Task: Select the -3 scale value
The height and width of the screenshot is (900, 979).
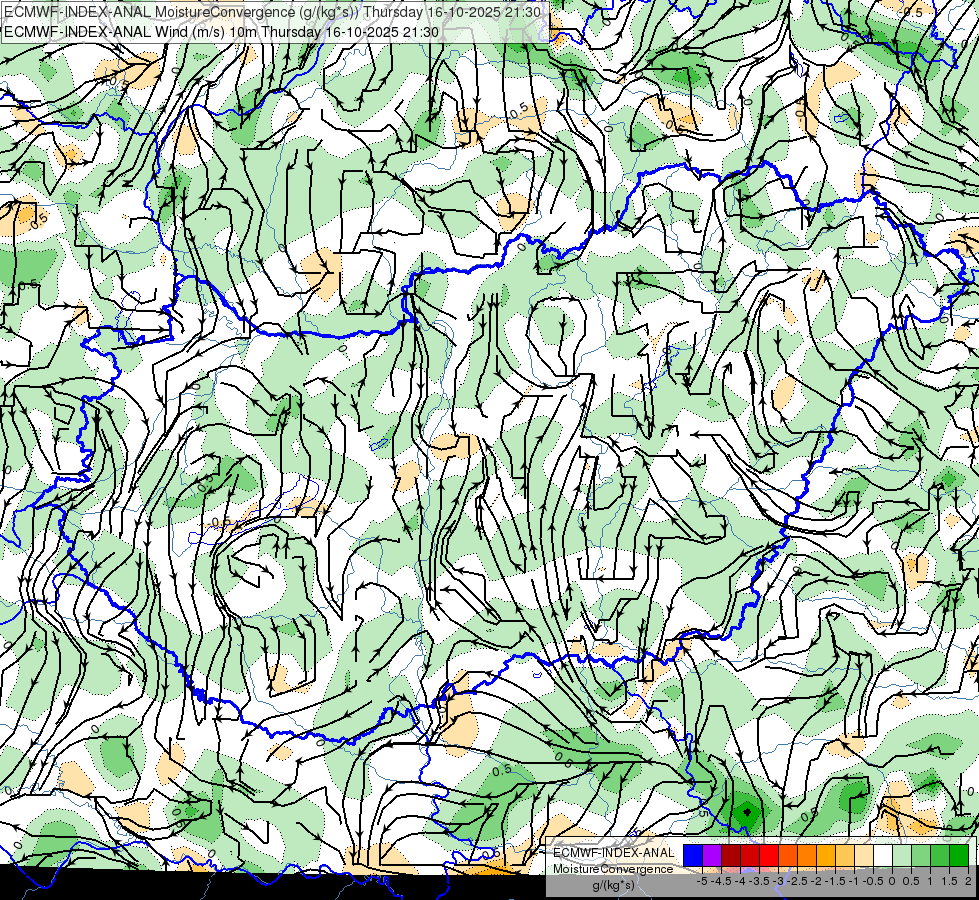Action: pyautogui.click(x=778, y=881)
